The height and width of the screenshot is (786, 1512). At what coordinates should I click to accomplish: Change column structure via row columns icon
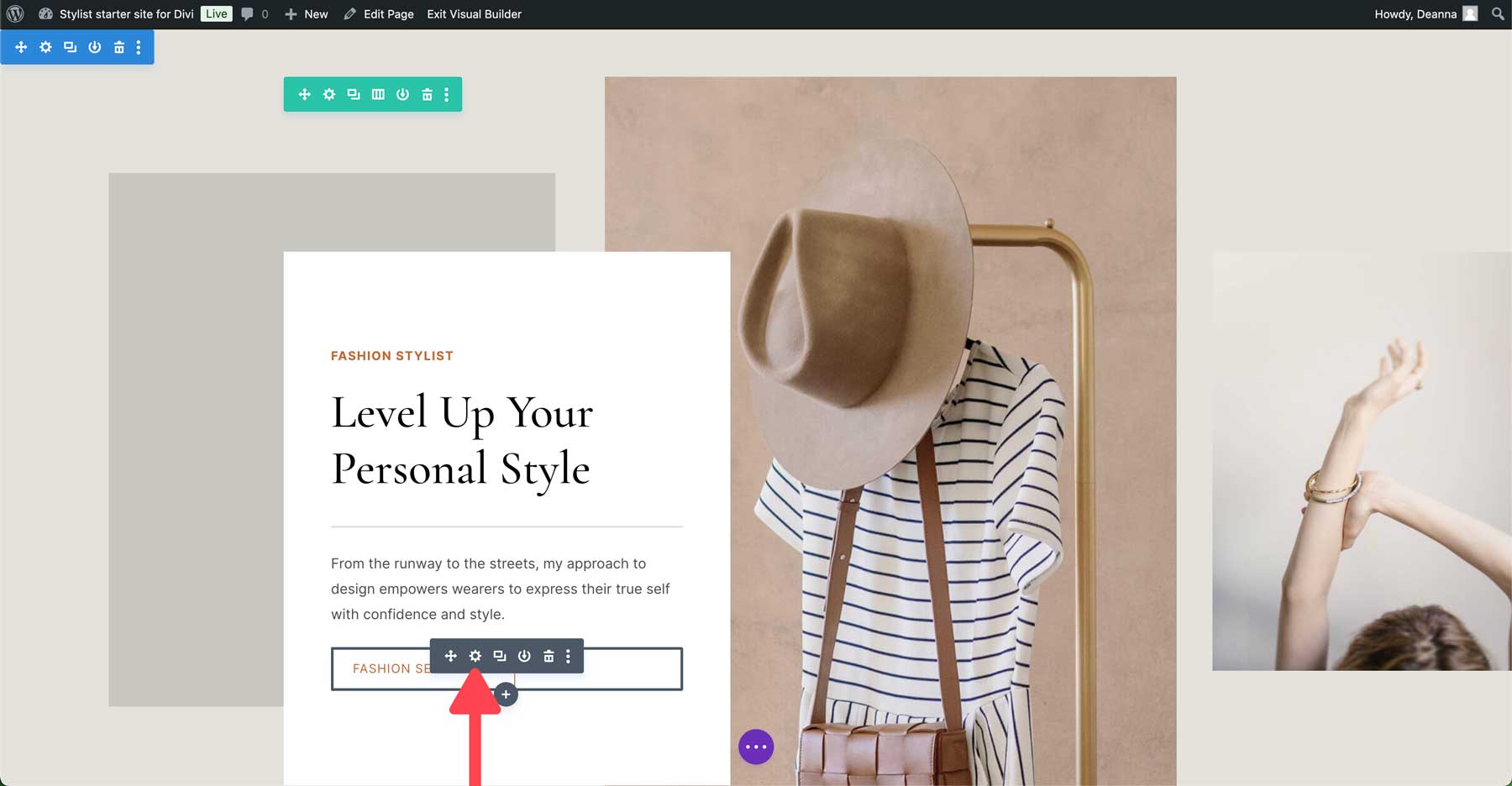click(x=377, y=94)
